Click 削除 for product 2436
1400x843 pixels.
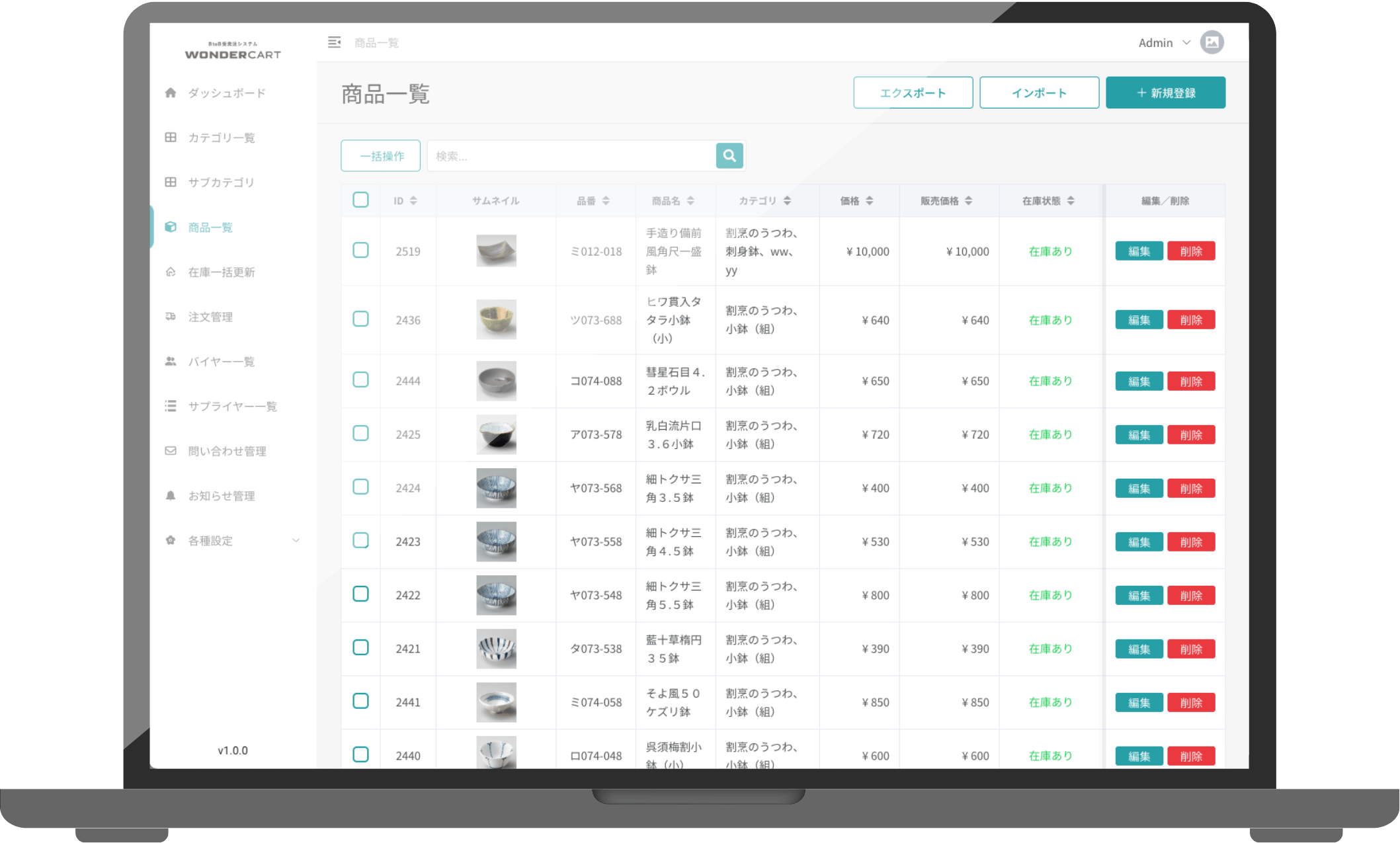(1191, 320)
